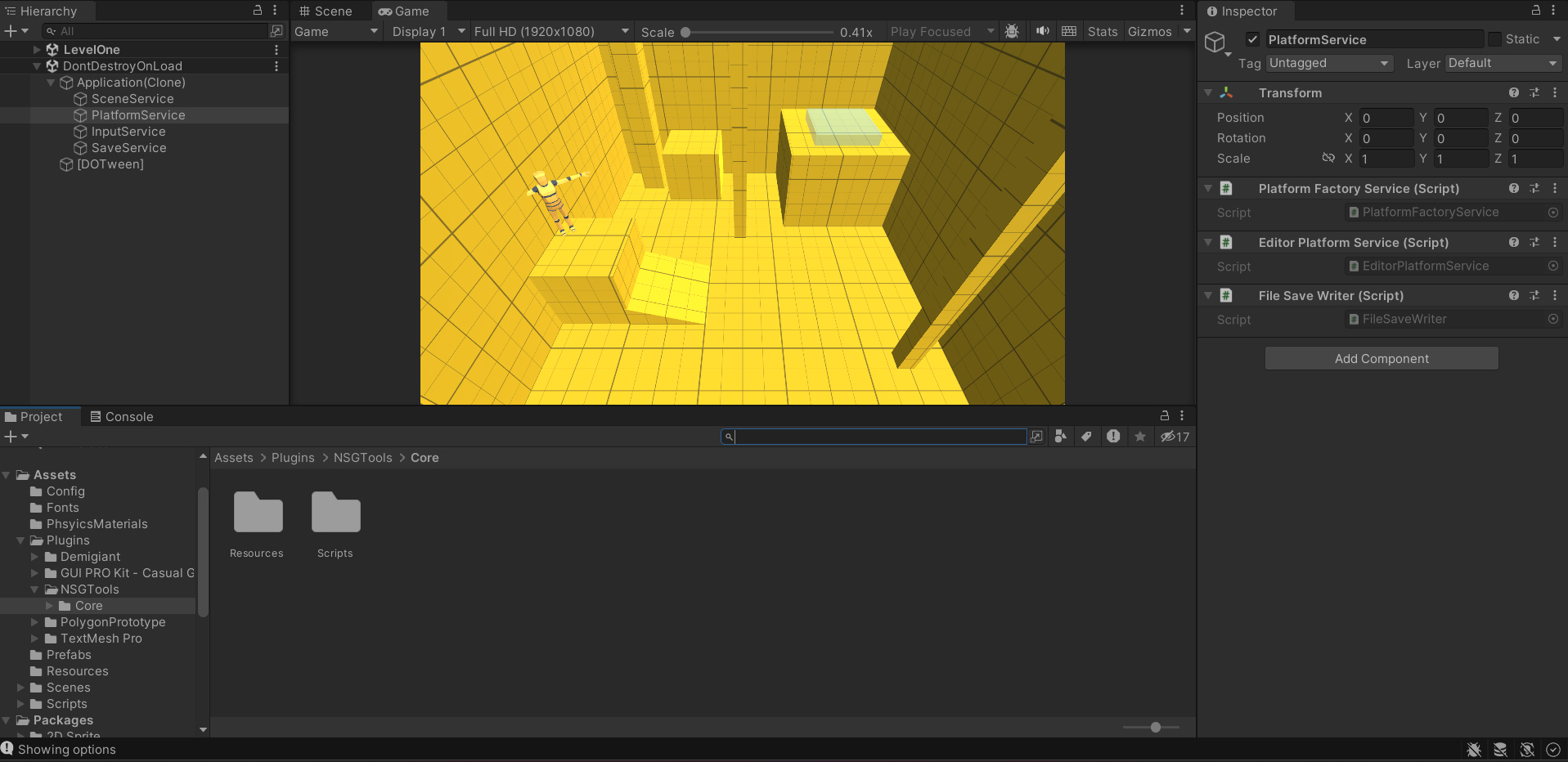Toggle the PlatformService active checkbox
The width and height of the screenshot is (1568, 762).
[1252, 39]
